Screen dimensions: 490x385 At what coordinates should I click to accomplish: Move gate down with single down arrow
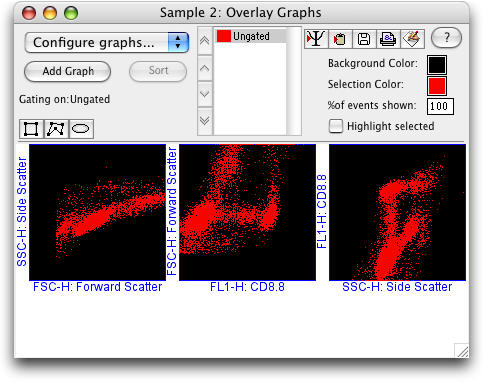tap(205, 94)
